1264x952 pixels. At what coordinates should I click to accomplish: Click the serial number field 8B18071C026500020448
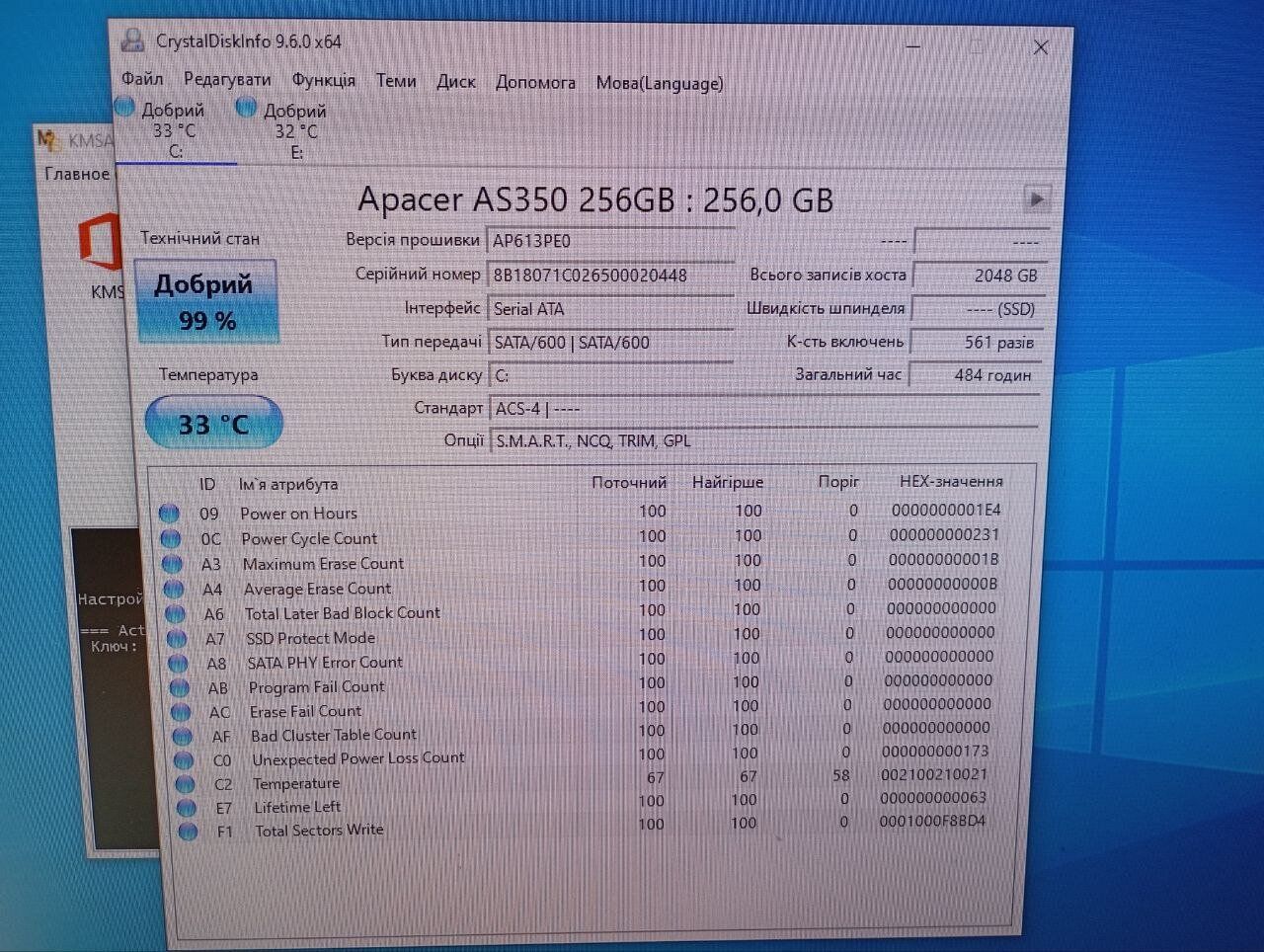point(611,275)
